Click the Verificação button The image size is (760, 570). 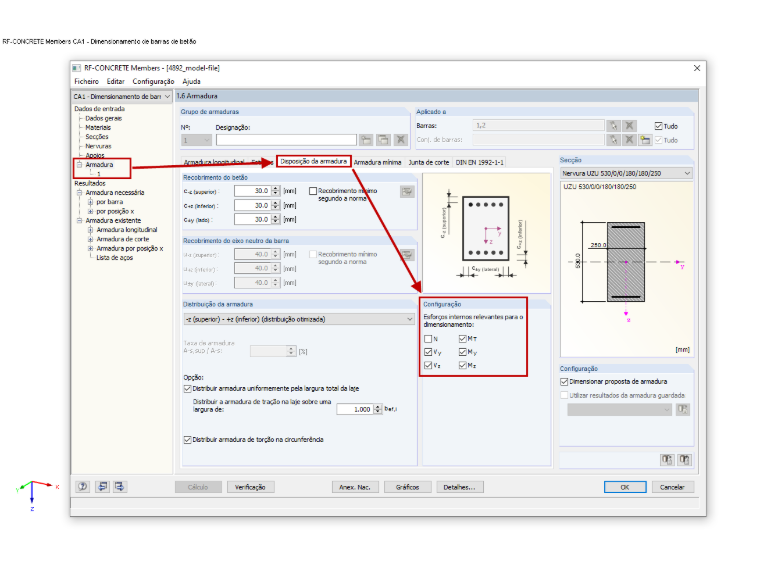[250, 487]
